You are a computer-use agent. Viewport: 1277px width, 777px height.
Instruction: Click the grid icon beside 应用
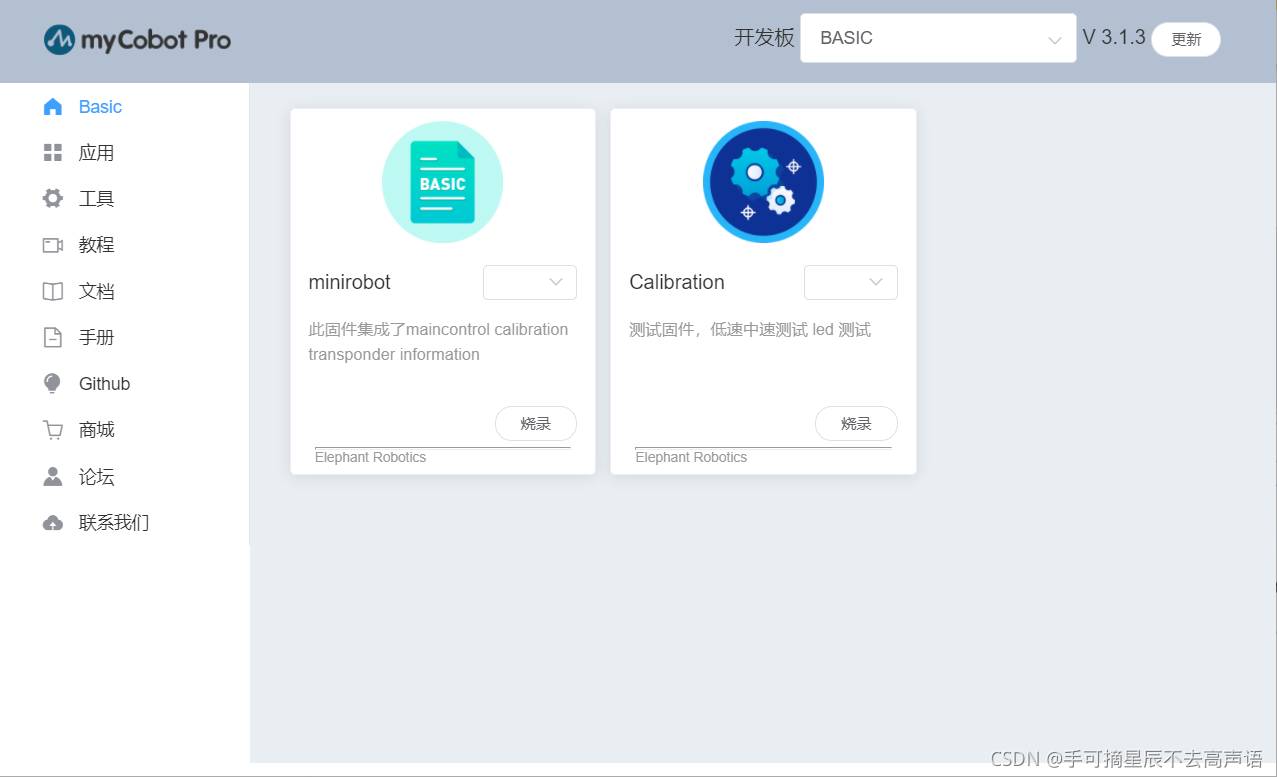click(x=53, y=153)
